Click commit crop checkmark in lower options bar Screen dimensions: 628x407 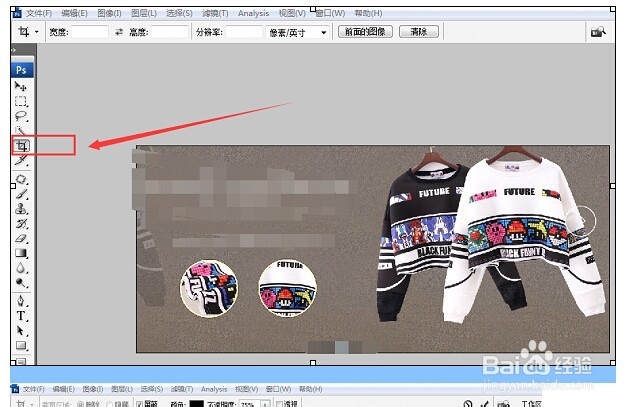tap(485, 404)
